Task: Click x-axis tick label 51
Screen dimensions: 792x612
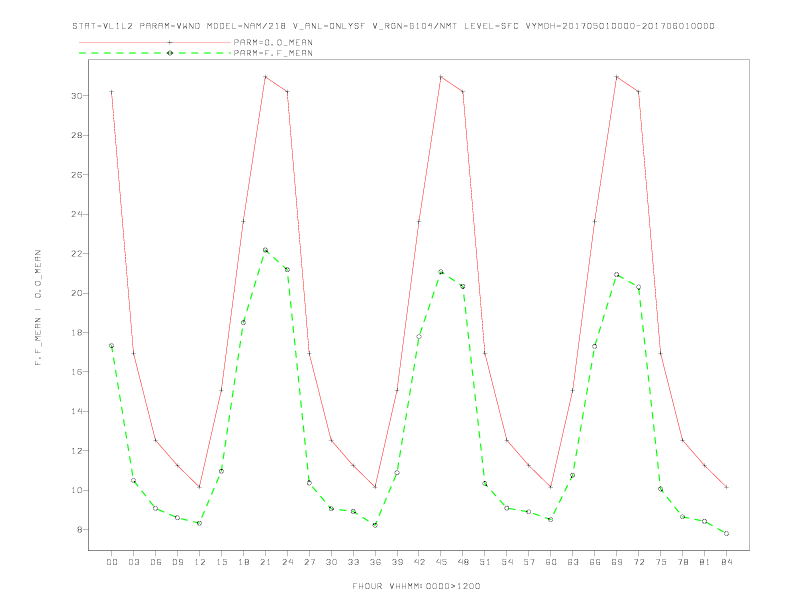Action: 485,562
